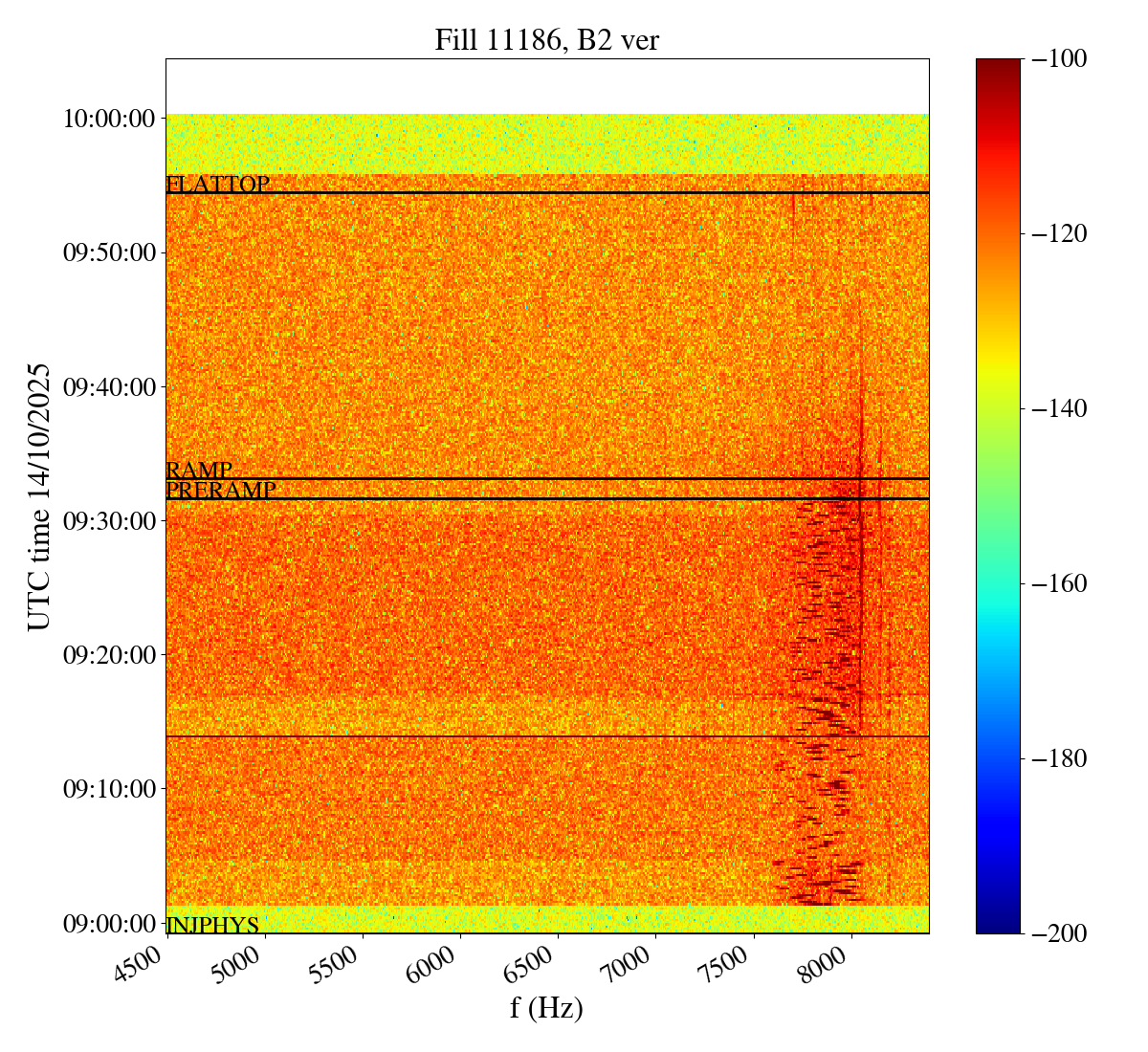Select the 09:30:00 time tick label
The height and width of the screenshot is (1052, 1148).
point(109,521)
